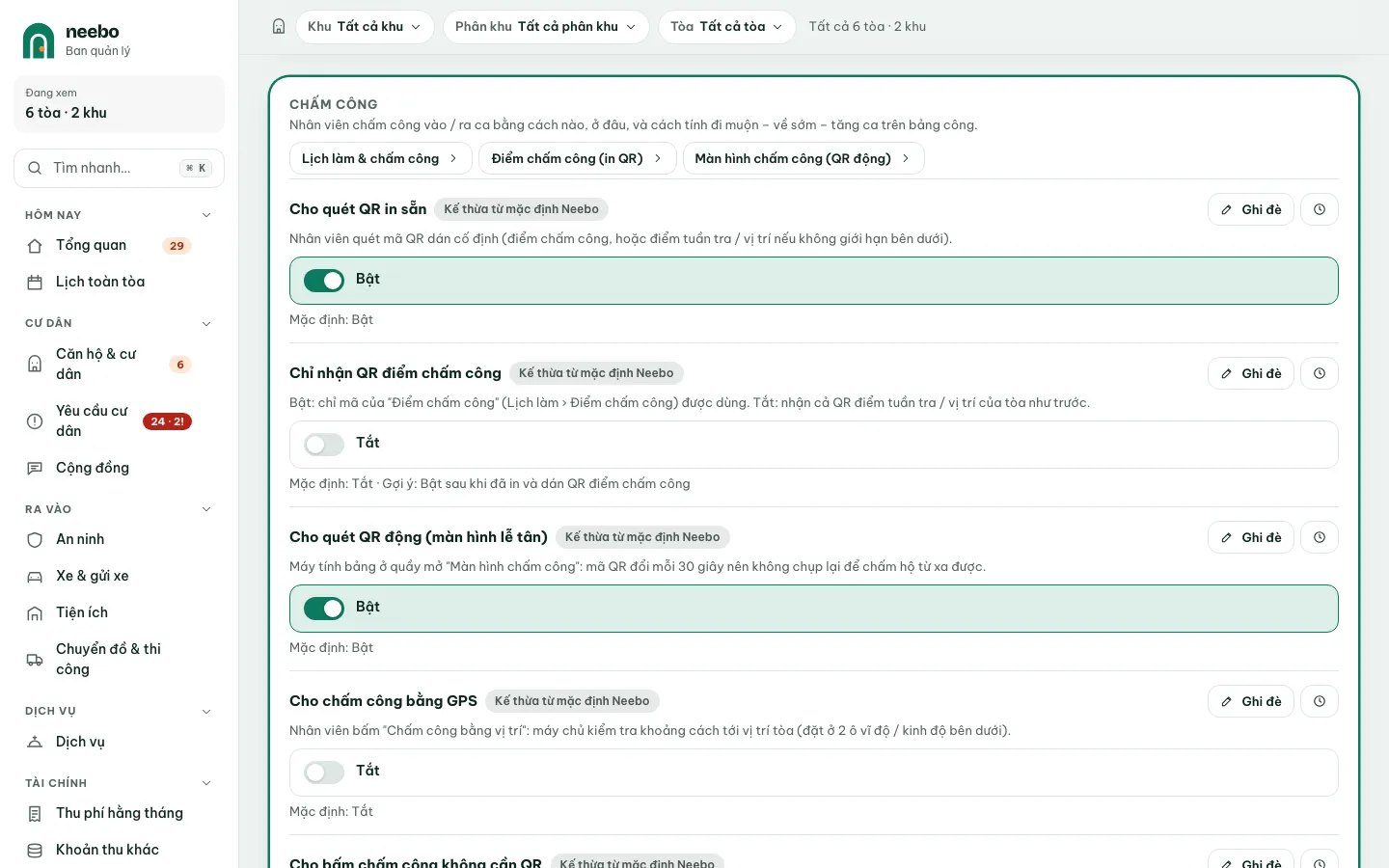Viewport: 1389px width, 868px height.
Task: Click the Tiện ích icon
Action: click(x=35, y=613)
